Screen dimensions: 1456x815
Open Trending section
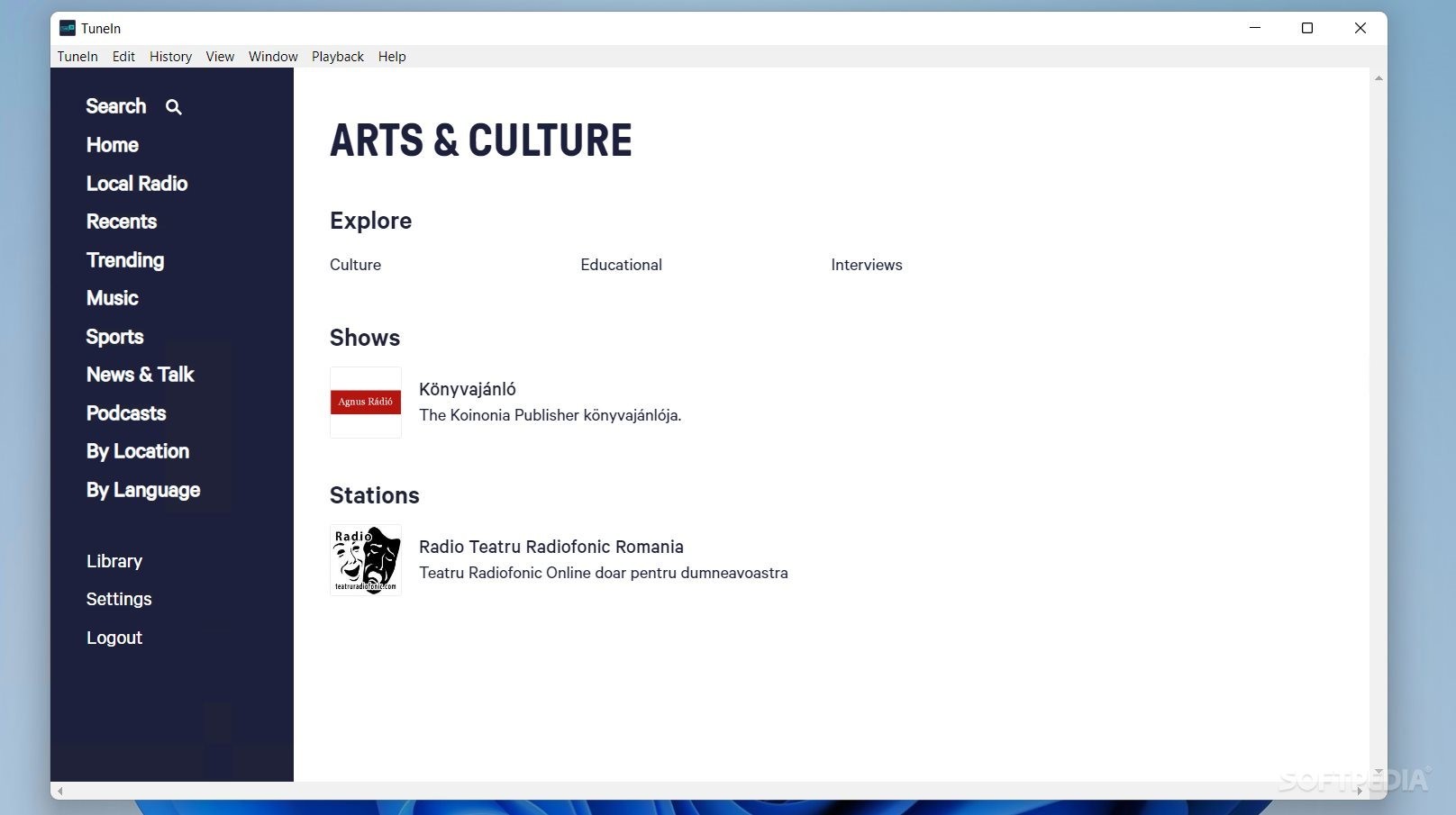125,260
